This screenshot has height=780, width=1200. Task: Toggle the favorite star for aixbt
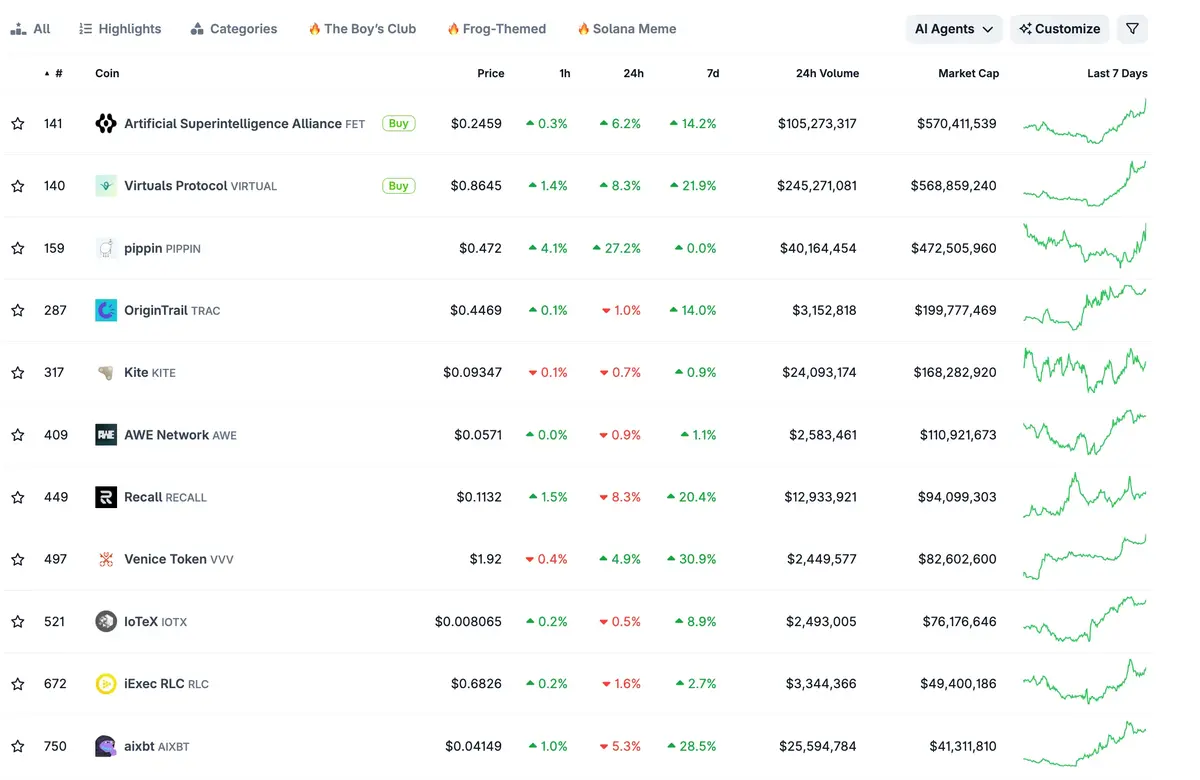18,746
